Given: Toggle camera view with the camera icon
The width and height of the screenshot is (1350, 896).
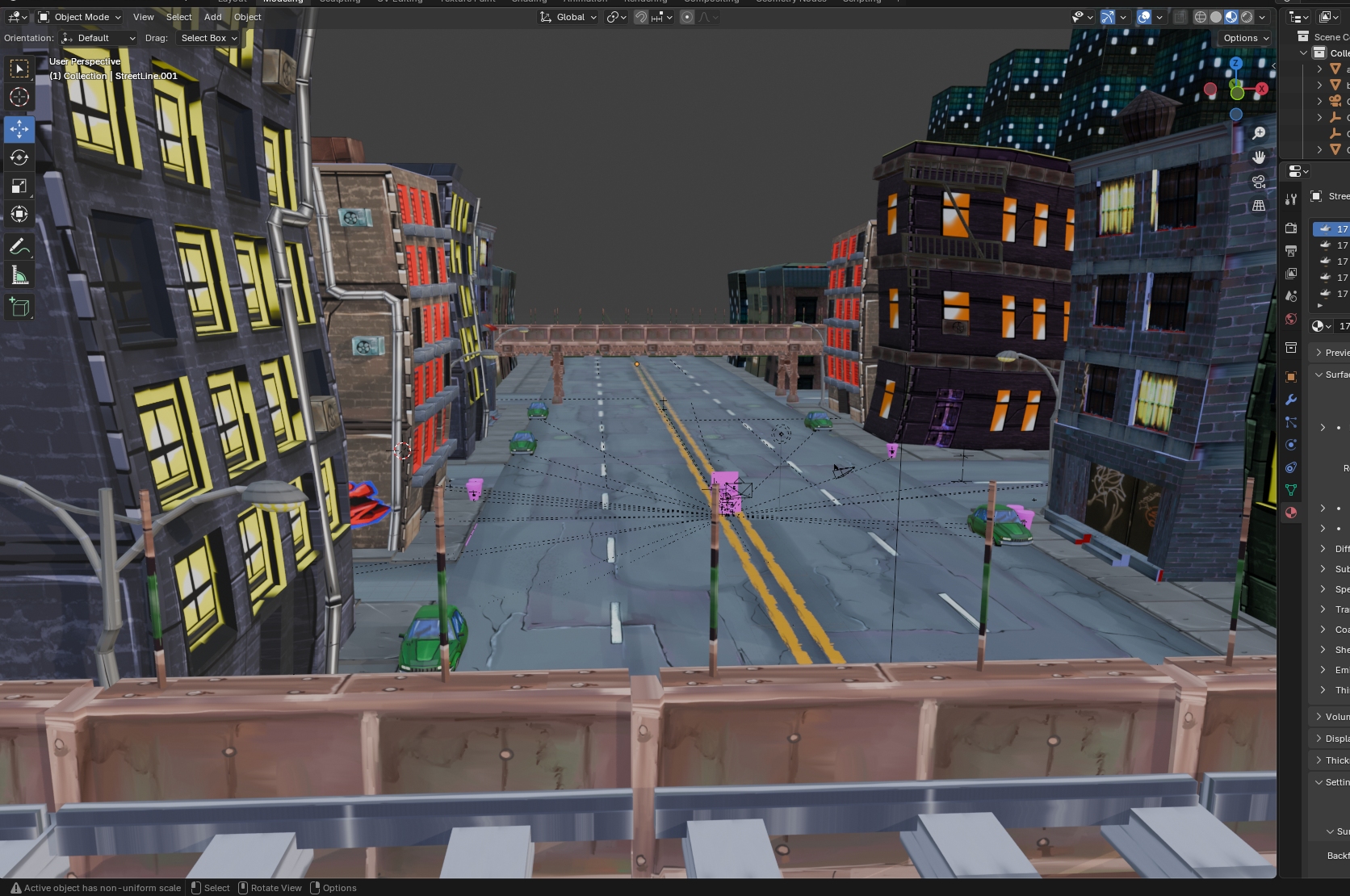Looking at the screenshot, I should (x=1259, y=182).
